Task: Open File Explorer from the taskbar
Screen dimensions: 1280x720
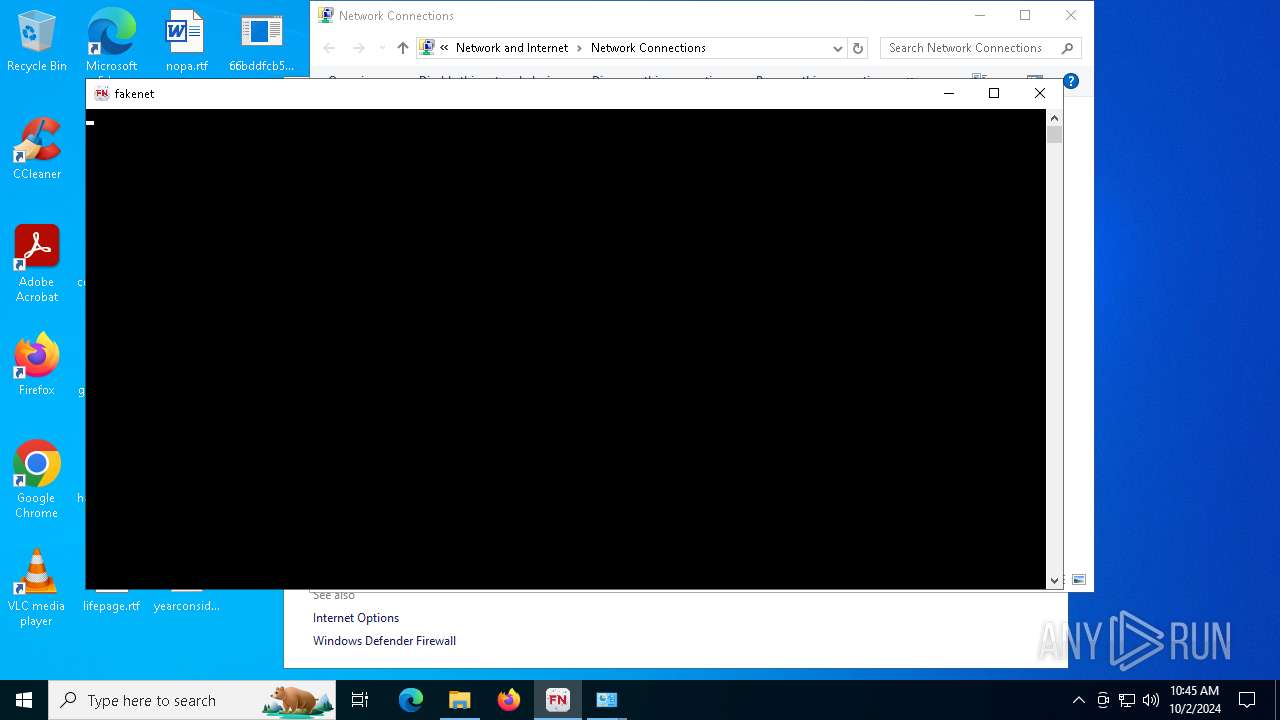Action: coord(460,700)
